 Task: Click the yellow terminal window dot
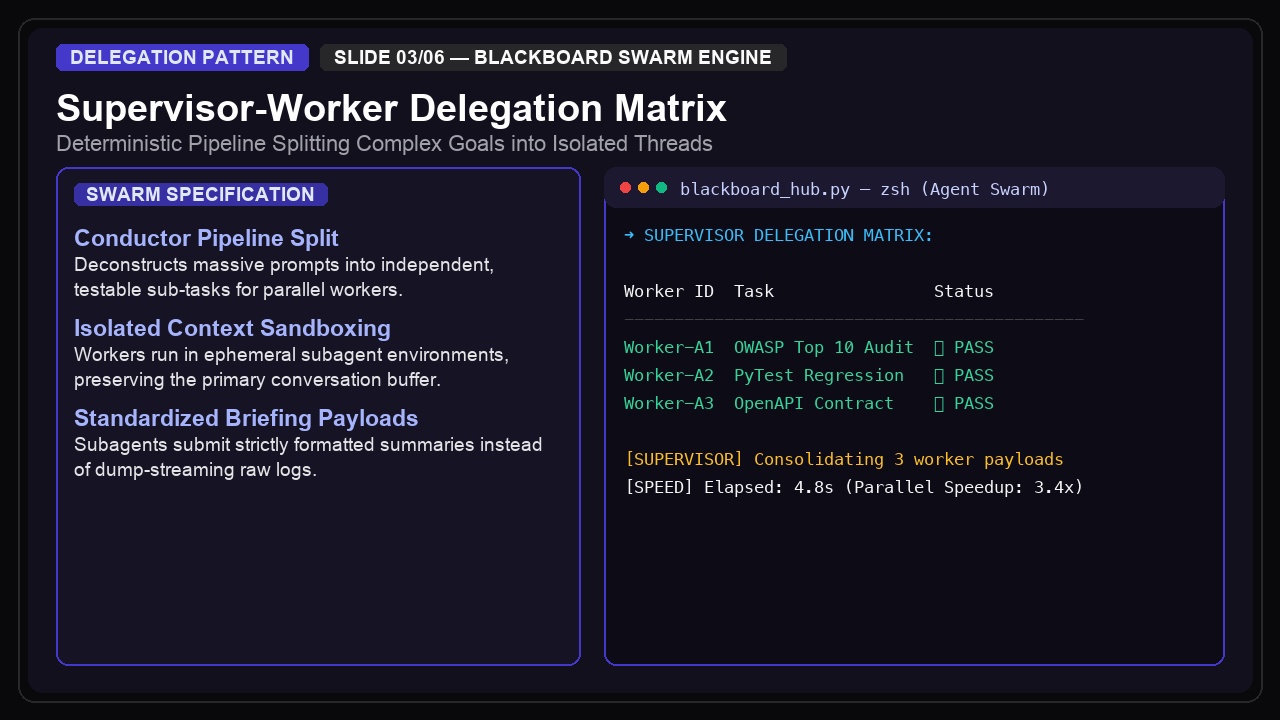point(644,188)
